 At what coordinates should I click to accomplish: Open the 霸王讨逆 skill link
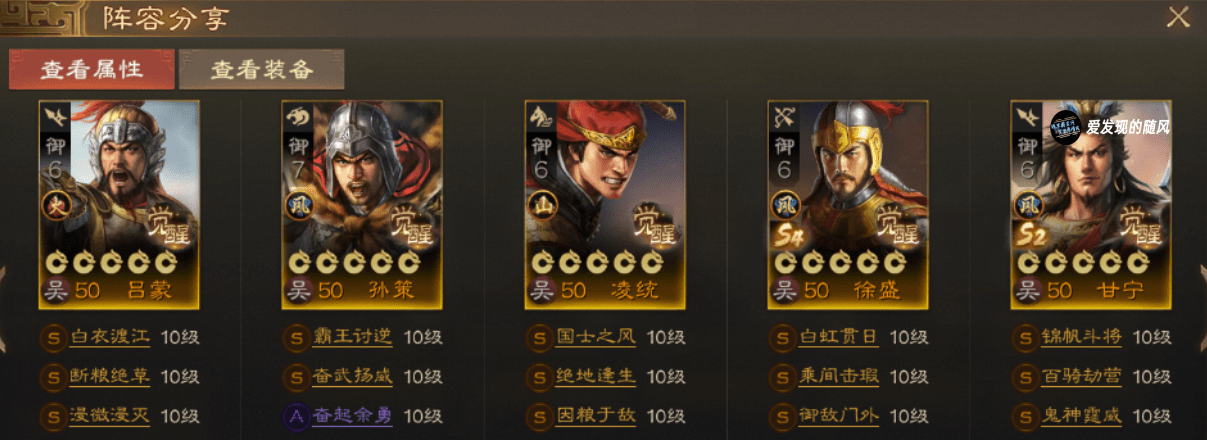point(353,337)
